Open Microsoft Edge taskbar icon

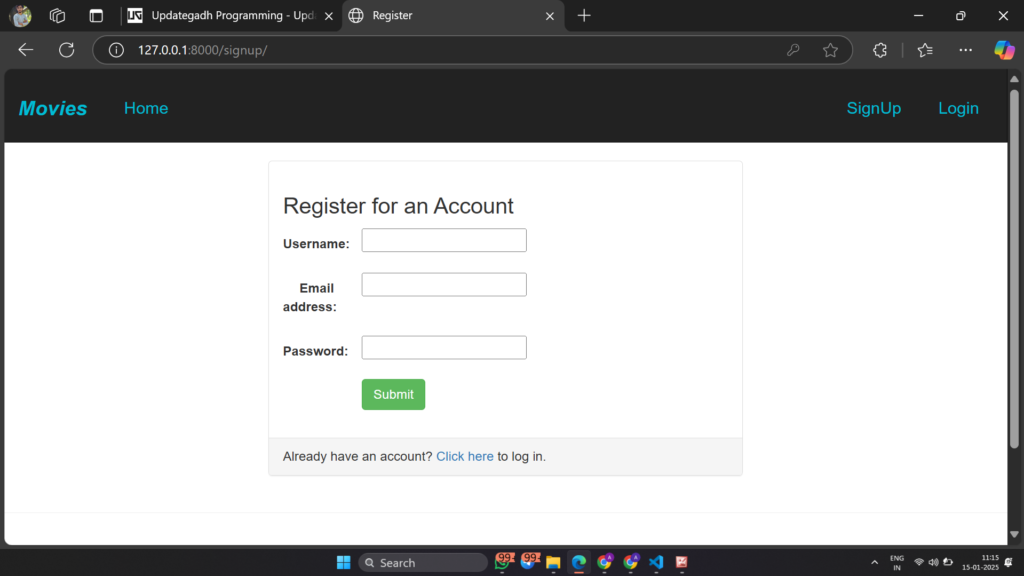pyautogui.click(x=579, y=562)
